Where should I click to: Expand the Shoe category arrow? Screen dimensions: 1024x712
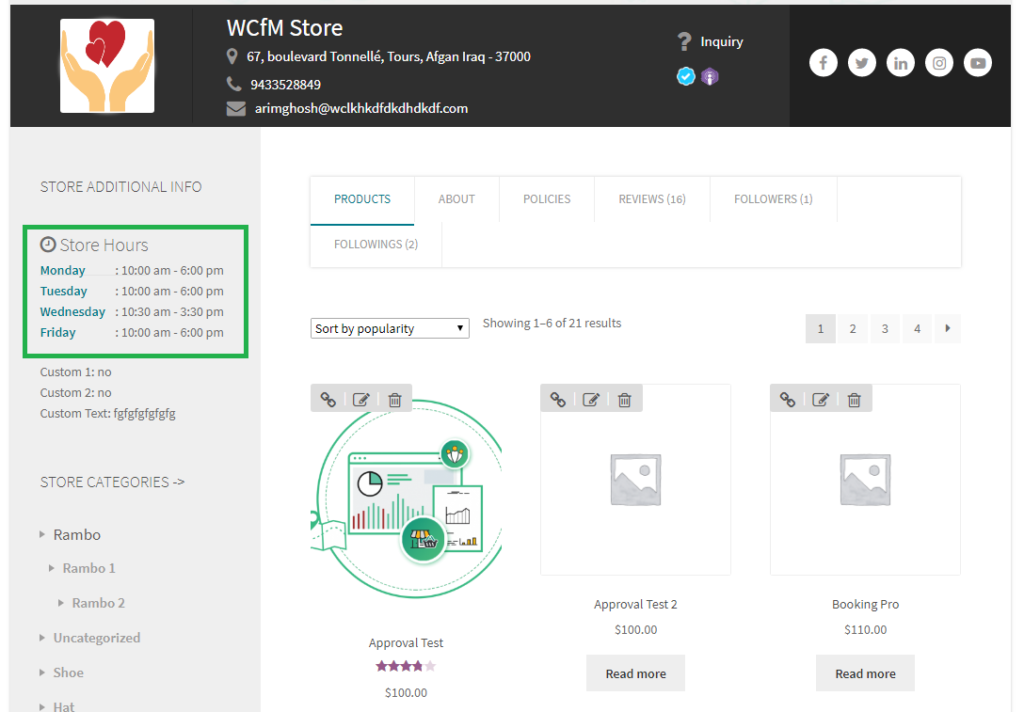click(x=42, y=672)
